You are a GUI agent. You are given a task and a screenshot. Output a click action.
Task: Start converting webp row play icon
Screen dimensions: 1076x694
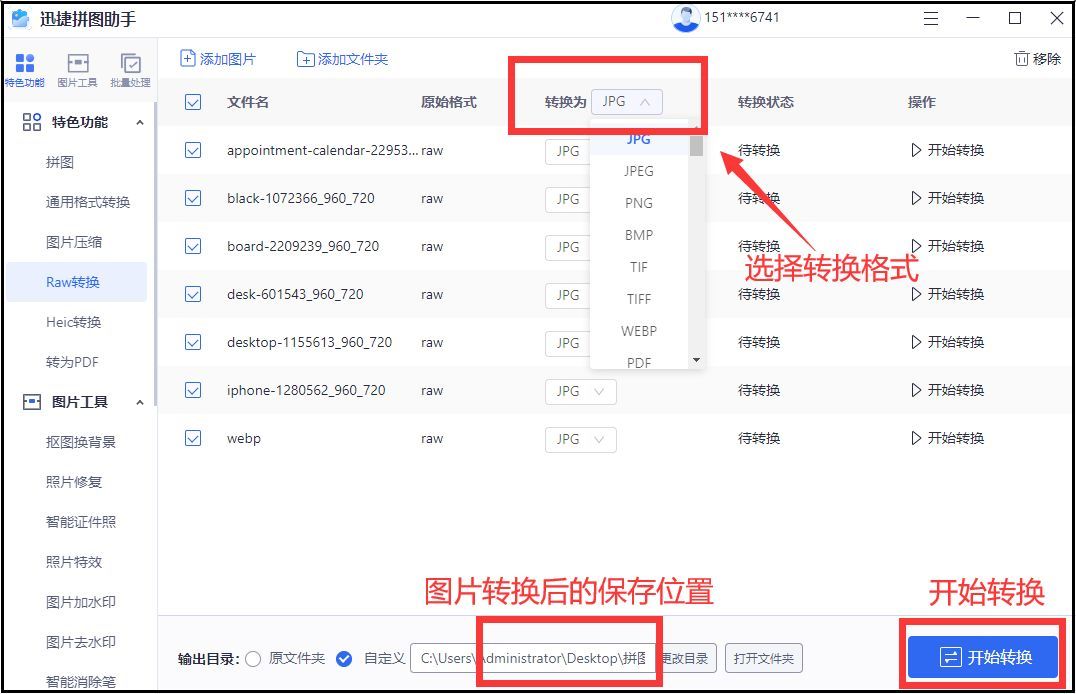(916, 439)
